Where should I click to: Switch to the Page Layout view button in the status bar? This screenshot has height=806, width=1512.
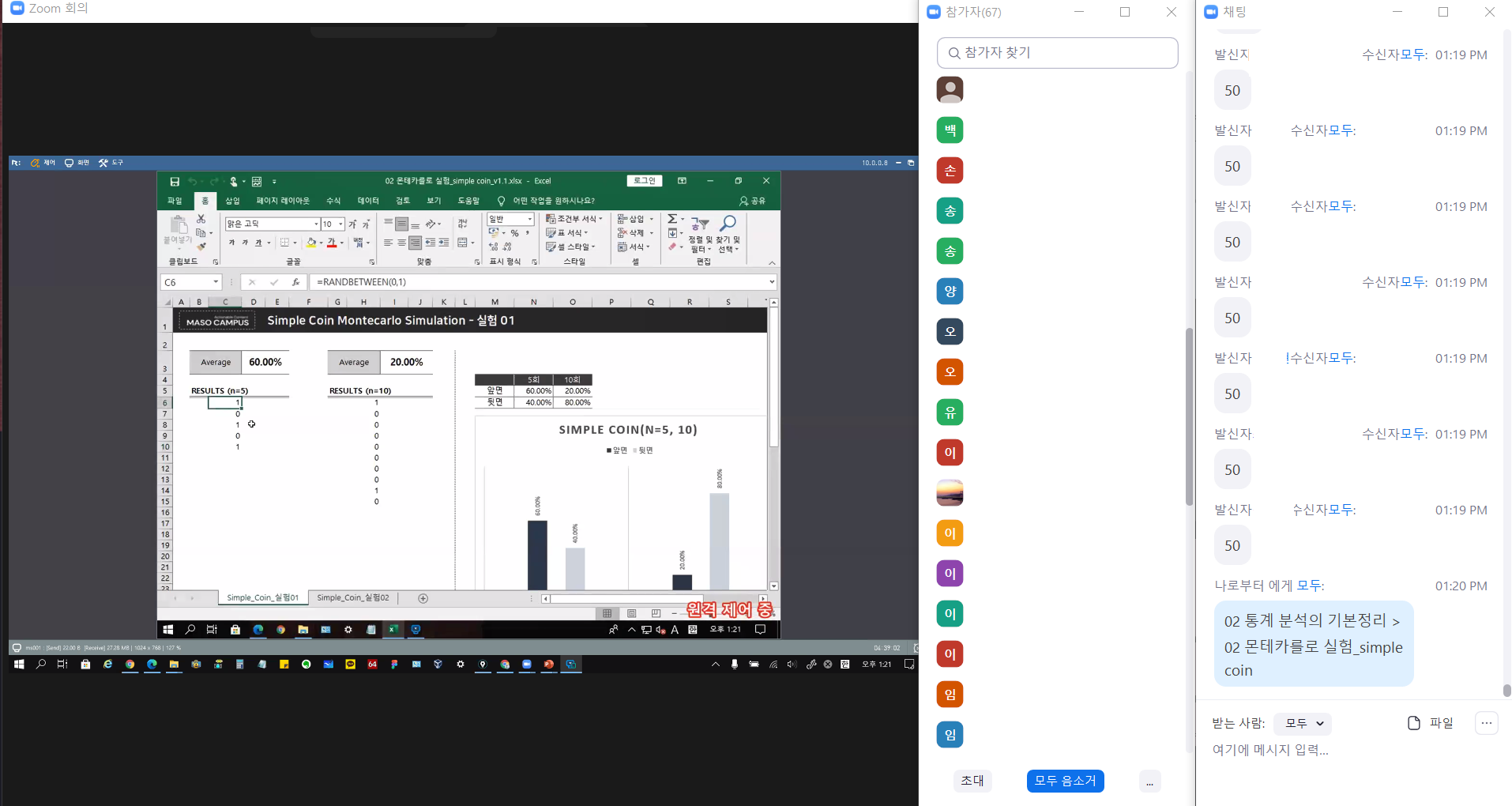(631, 613)
